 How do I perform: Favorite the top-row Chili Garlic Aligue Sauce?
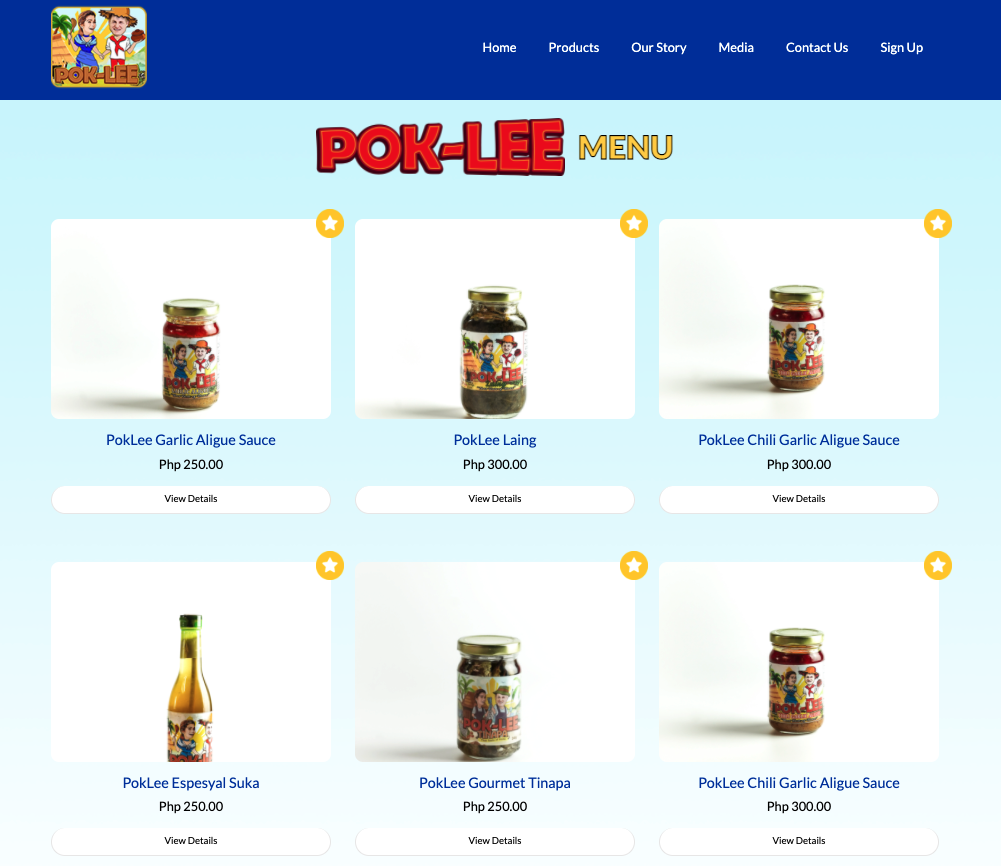click(x=938, y=223)
